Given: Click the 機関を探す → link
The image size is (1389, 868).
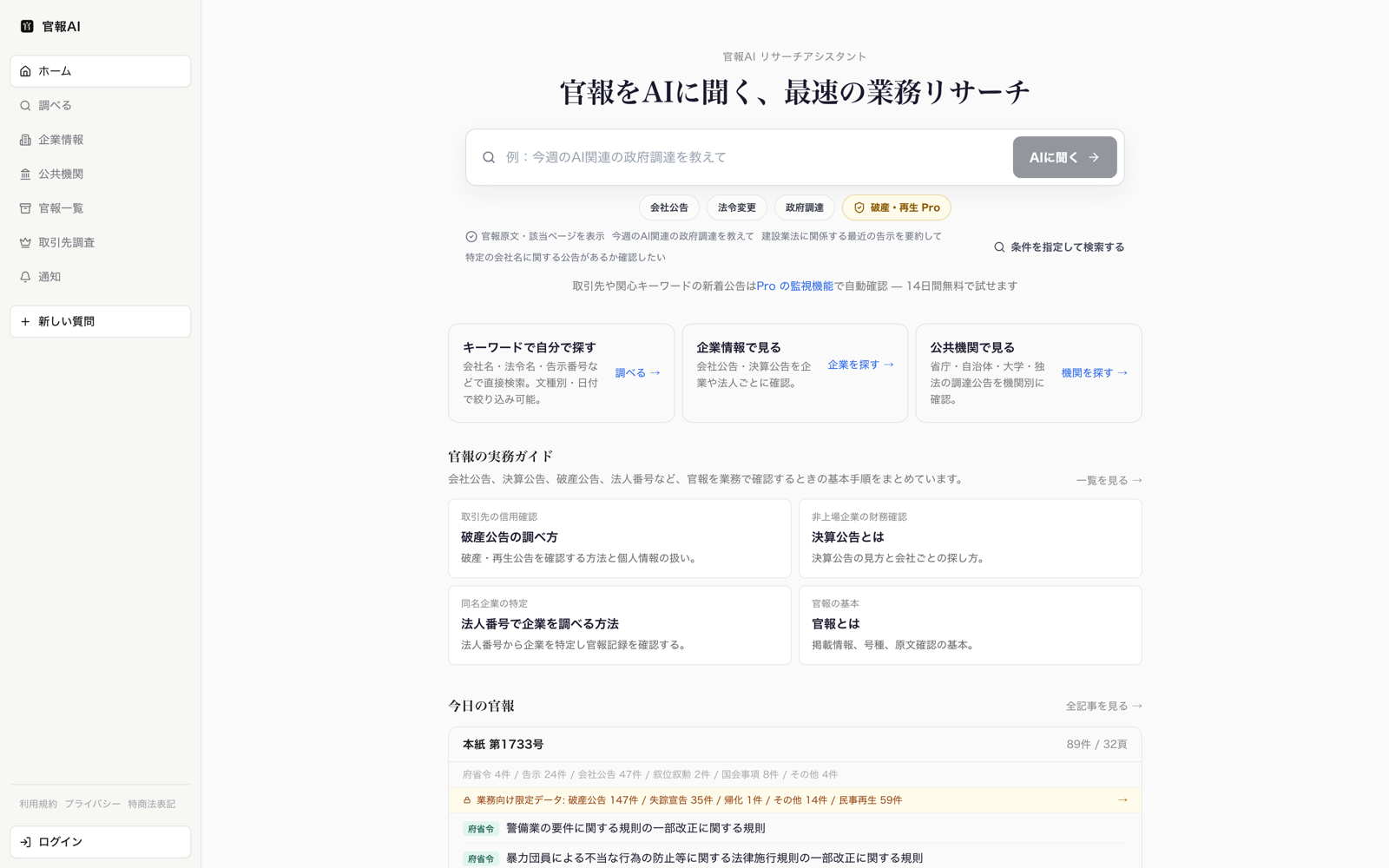Looking at the screenshot, I should pos(1094,373).
